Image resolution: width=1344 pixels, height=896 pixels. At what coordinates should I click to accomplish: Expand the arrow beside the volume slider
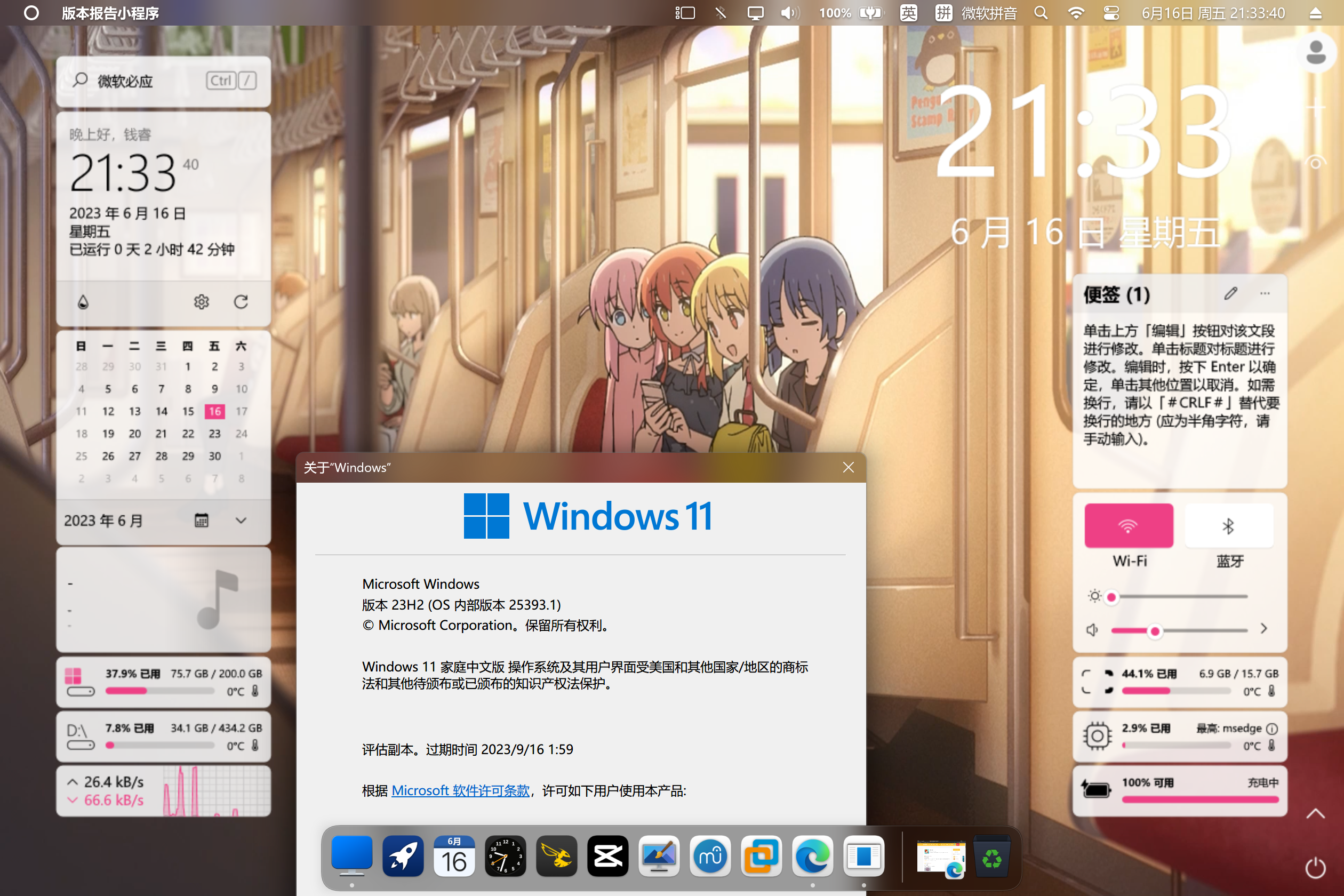click(1264, 629)
